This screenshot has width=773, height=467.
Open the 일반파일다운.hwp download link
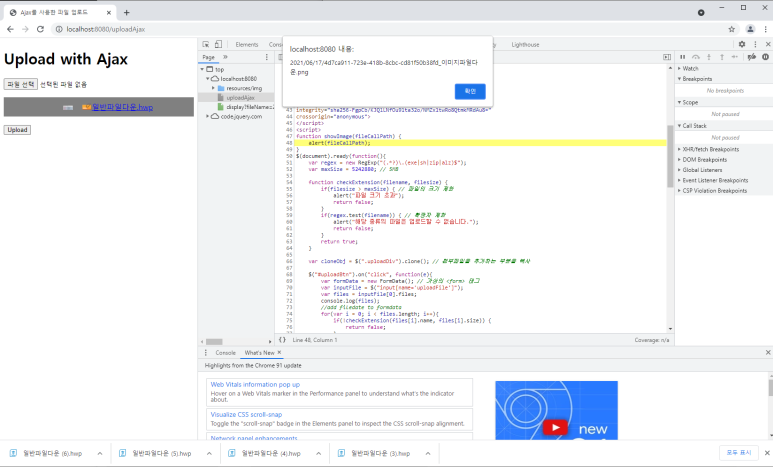122,107
